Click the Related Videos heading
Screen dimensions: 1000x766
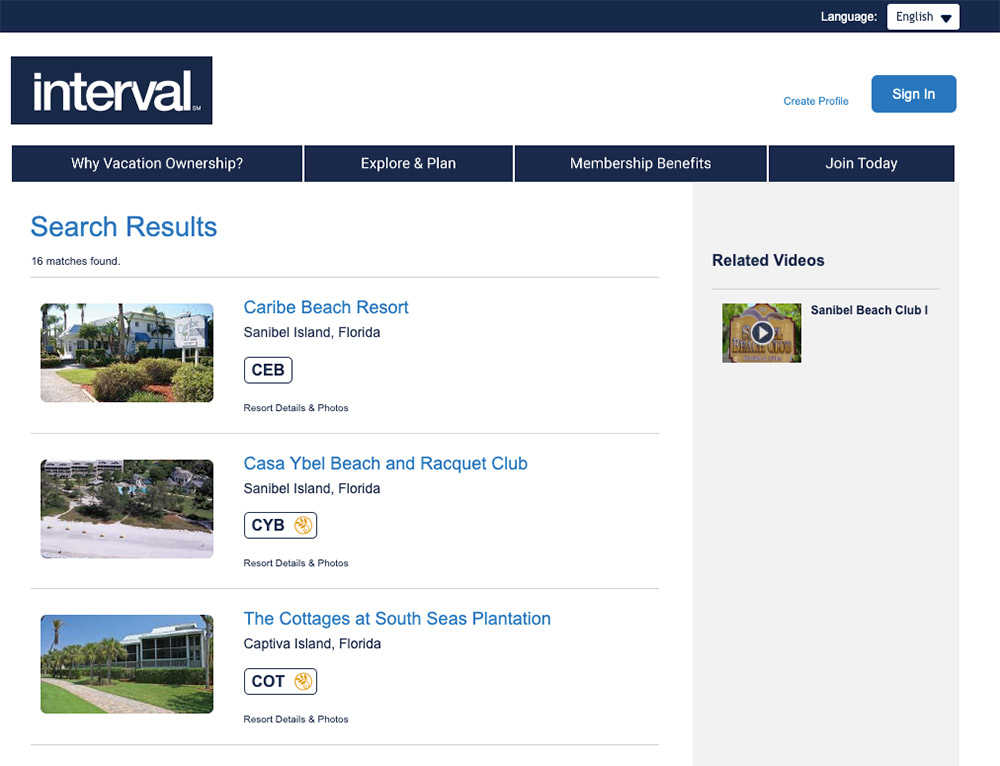[768, 260]
